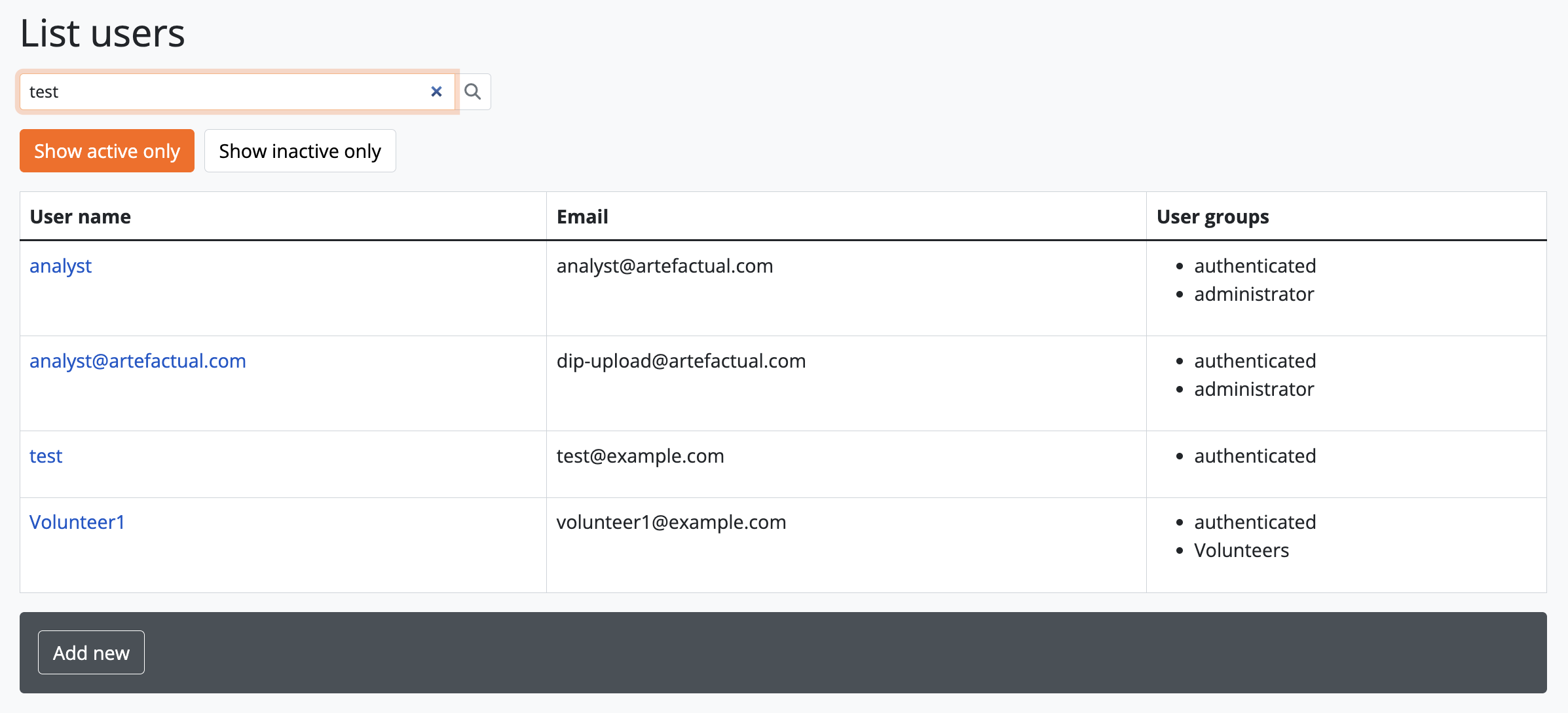Click the volunteer1@example.com email cell
Screen dimensions: 1568x713
point(671,522)
